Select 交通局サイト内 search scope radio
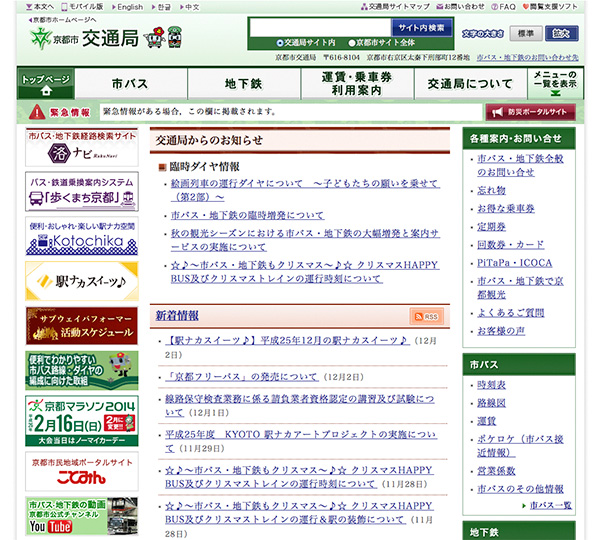The width and height of the screenshot is (600, 540). [x=279, y=43]
